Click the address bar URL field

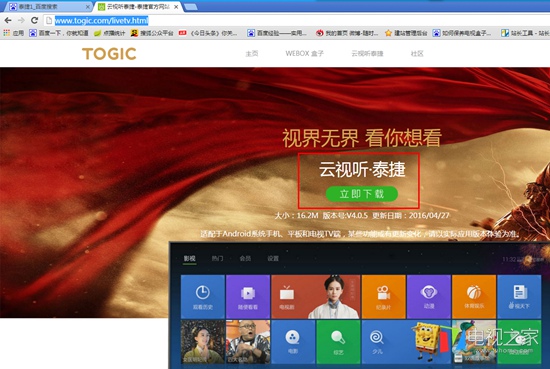295,20
